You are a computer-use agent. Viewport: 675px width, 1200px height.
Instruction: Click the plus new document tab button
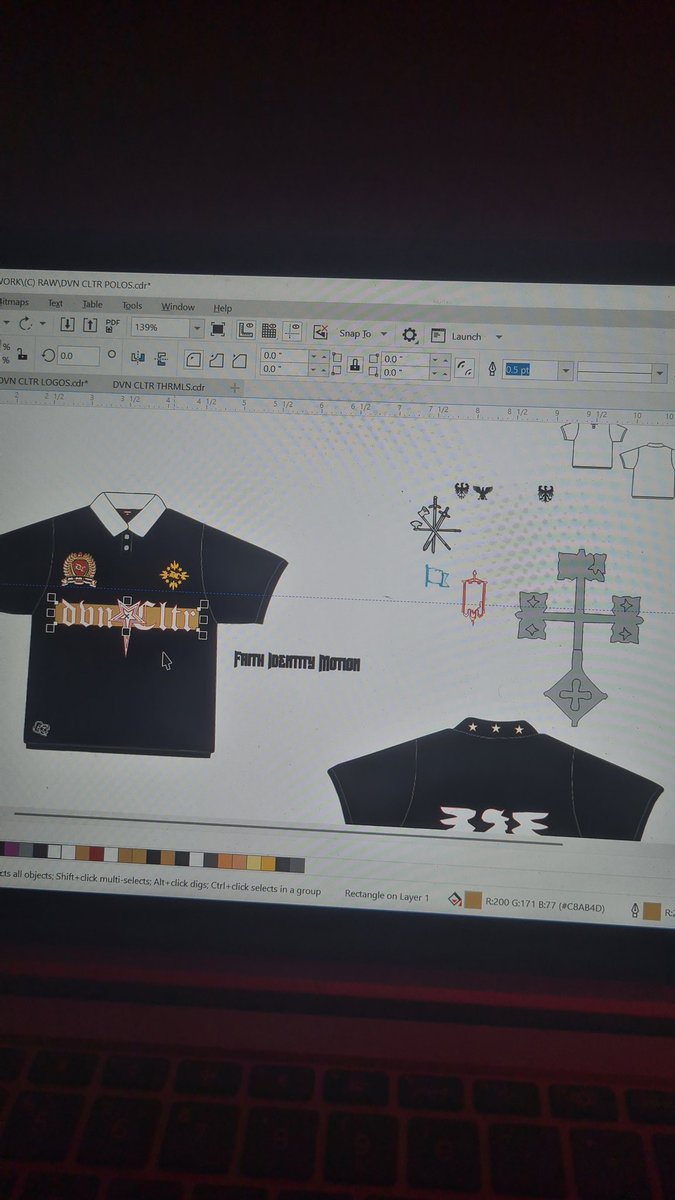pos(235,387)
